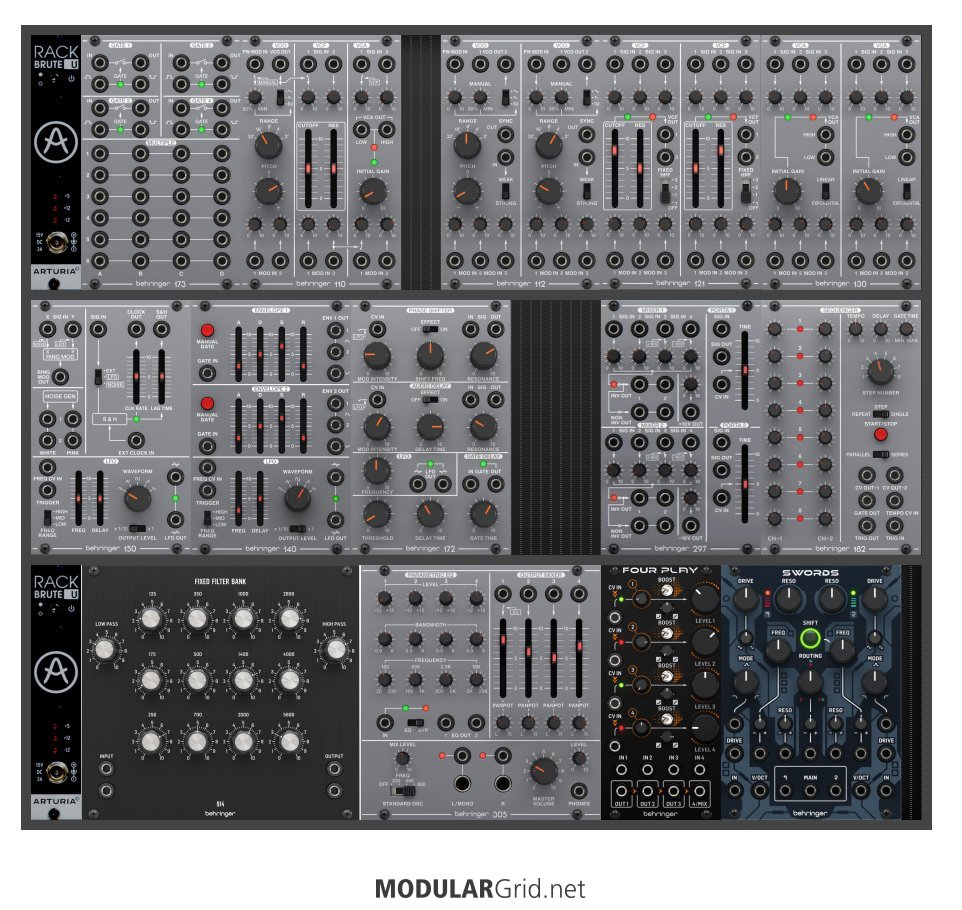Click the EQ IN jack on module 305

point(385,722)
